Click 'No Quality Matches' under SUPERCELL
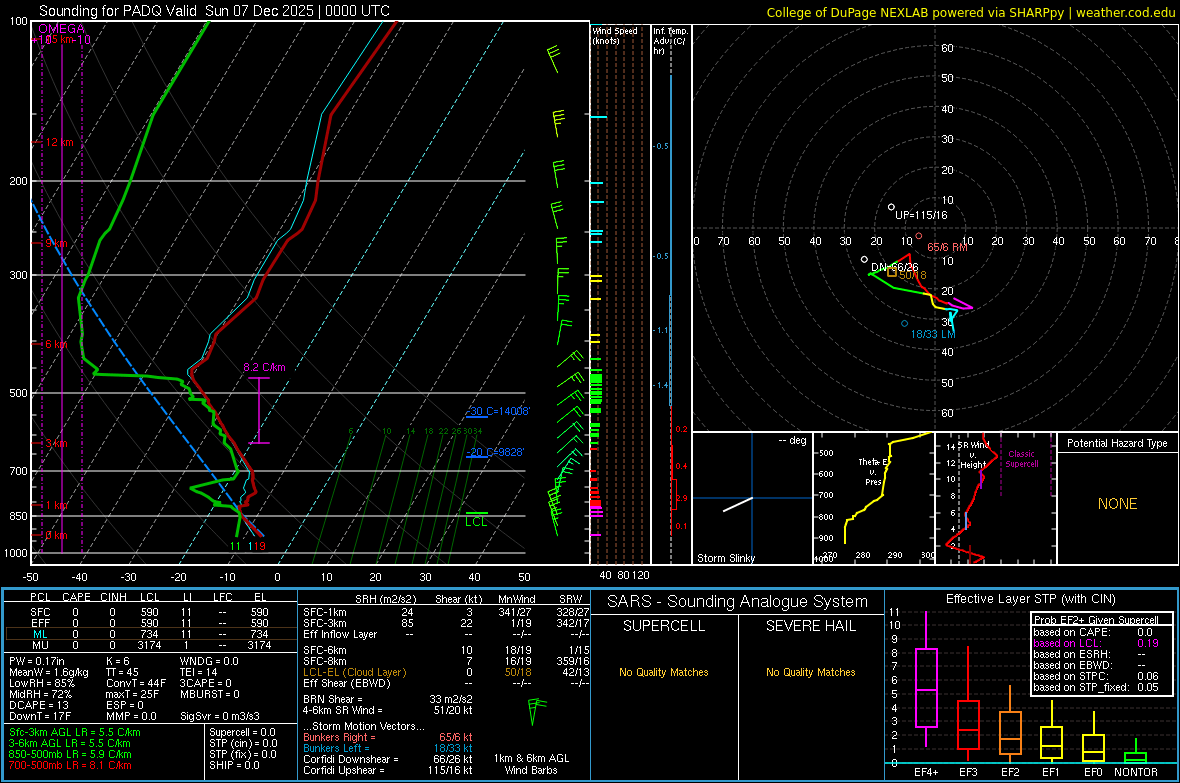This screenshot has width=1180, height=783. 664,672
